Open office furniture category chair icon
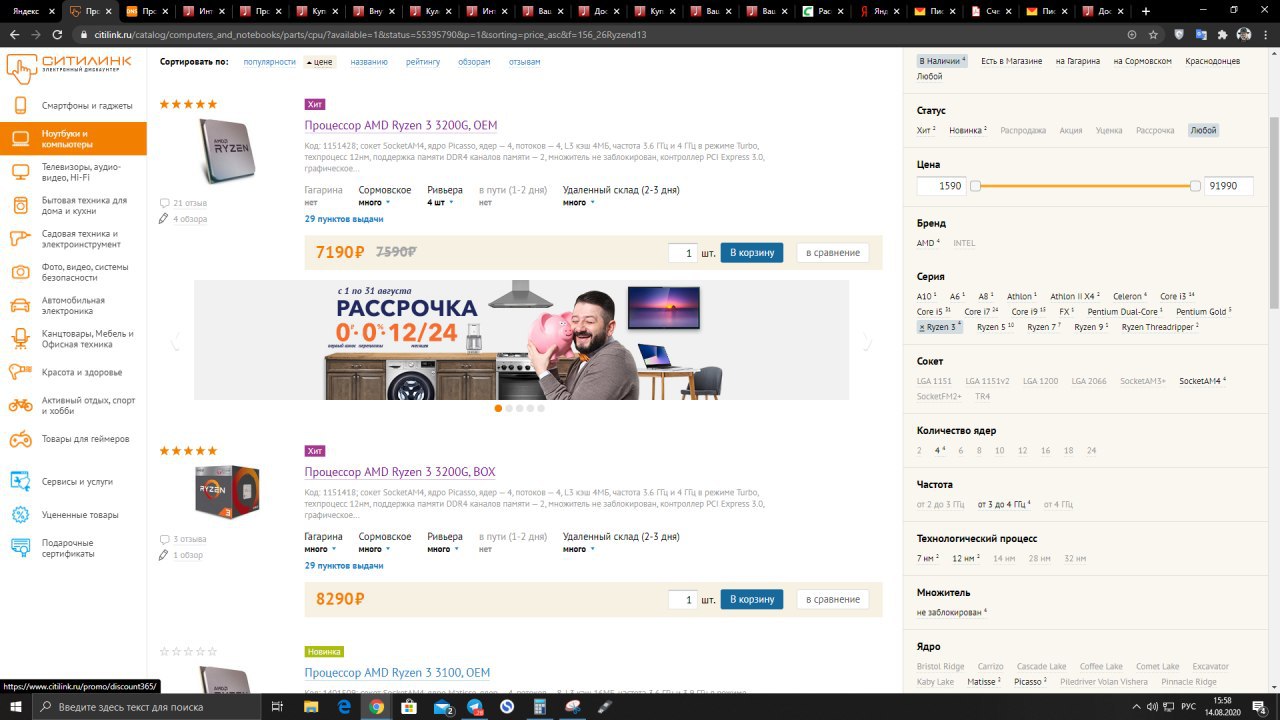 pyautogui.click(x=20, y=339)
